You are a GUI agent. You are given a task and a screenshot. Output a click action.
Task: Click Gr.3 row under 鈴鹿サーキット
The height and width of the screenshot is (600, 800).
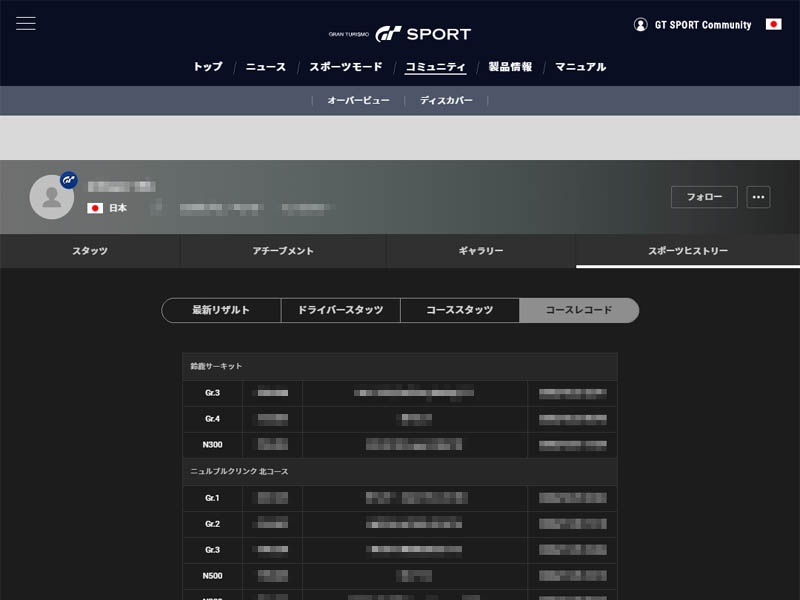pos(400,393)
